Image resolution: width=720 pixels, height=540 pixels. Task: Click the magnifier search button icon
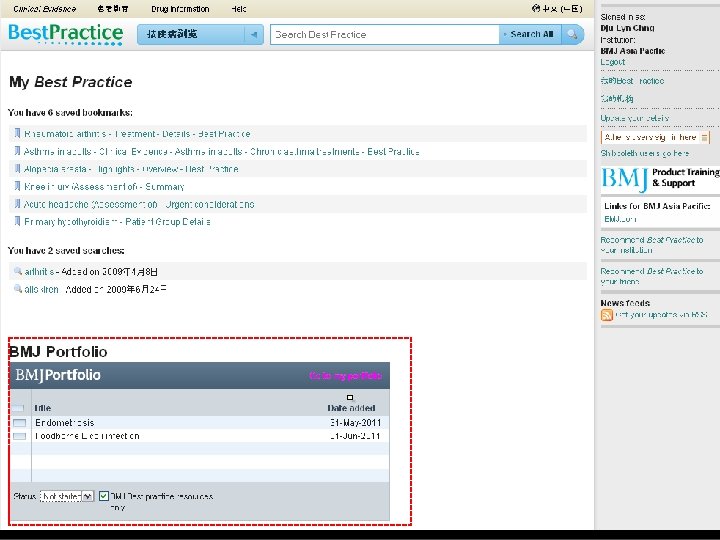click(572, 34)
